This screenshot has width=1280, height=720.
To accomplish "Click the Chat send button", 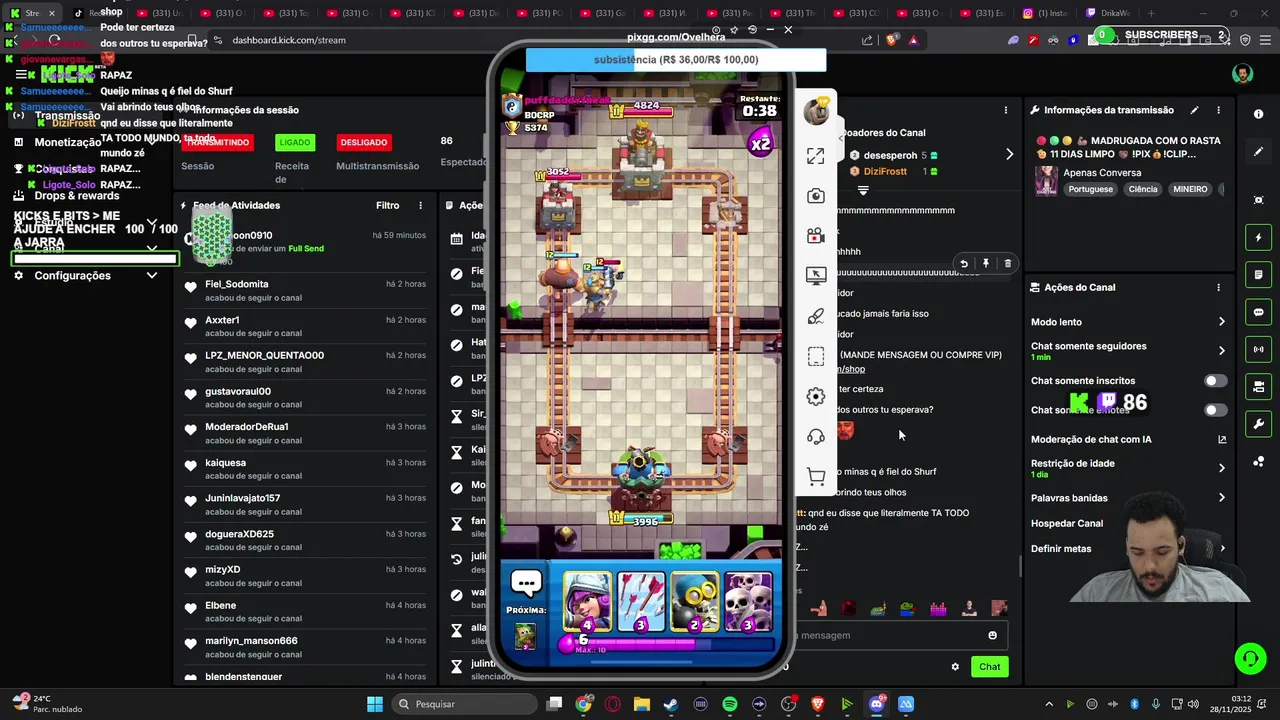I will pyautogui.click(x=989, y=667).
